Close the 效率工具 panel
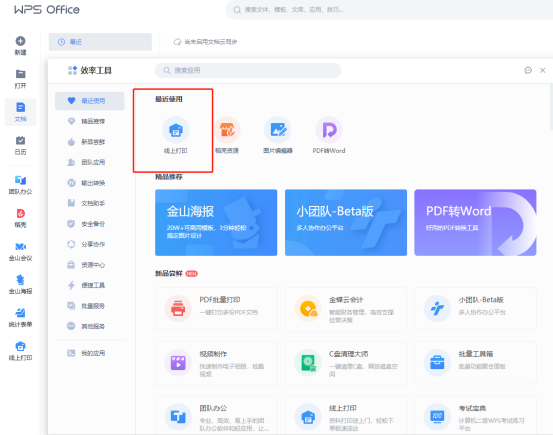The width and height of the screenshot is (553, 435). pos(543,71)
